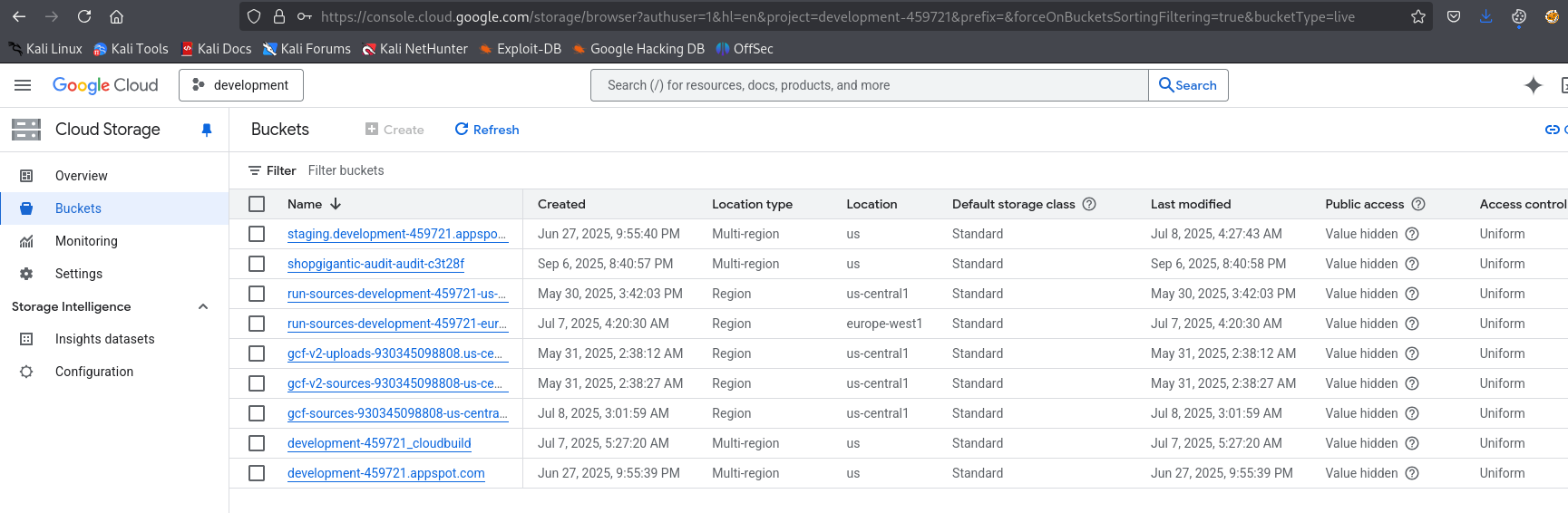The image size is (1568, 513).
Task: Open the development-459721.appspot.com bucket link
Action: [386, 473]
